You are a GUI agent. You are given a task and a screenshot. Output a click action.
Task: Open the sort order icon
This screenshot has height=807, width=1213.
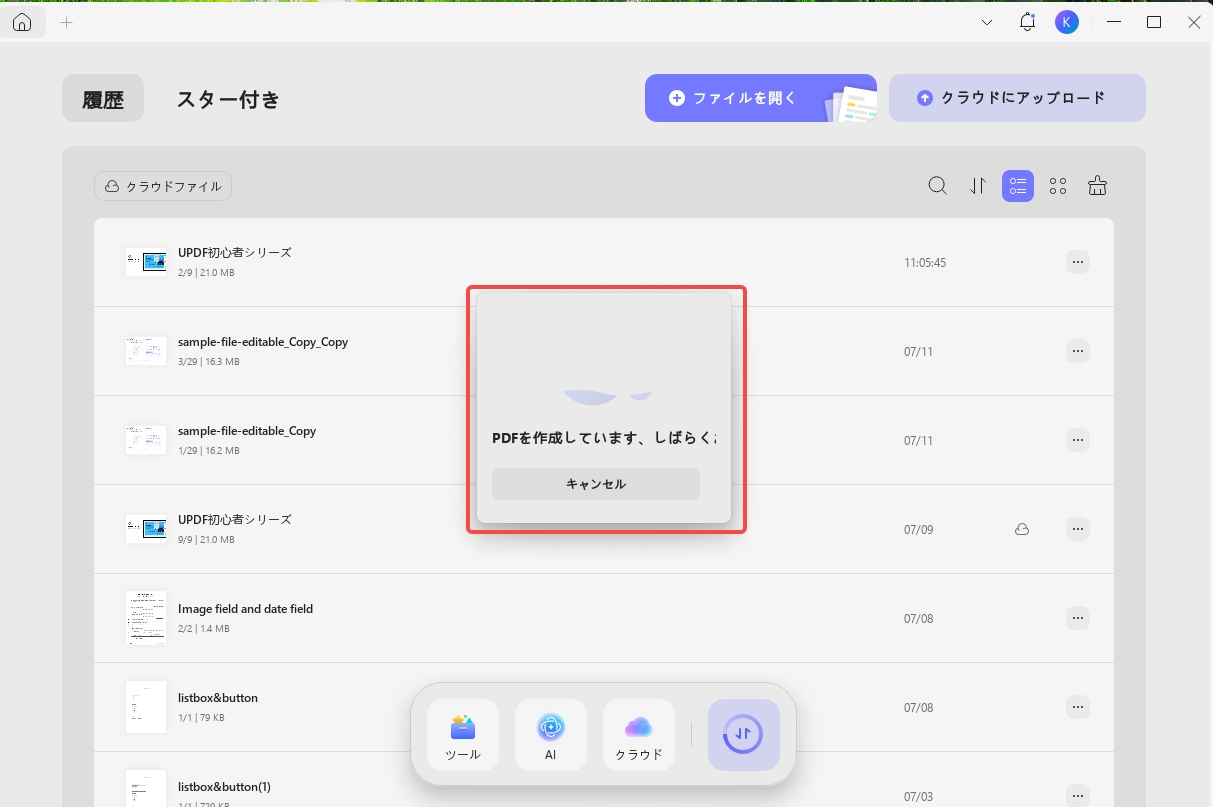(x=978, y=186)
